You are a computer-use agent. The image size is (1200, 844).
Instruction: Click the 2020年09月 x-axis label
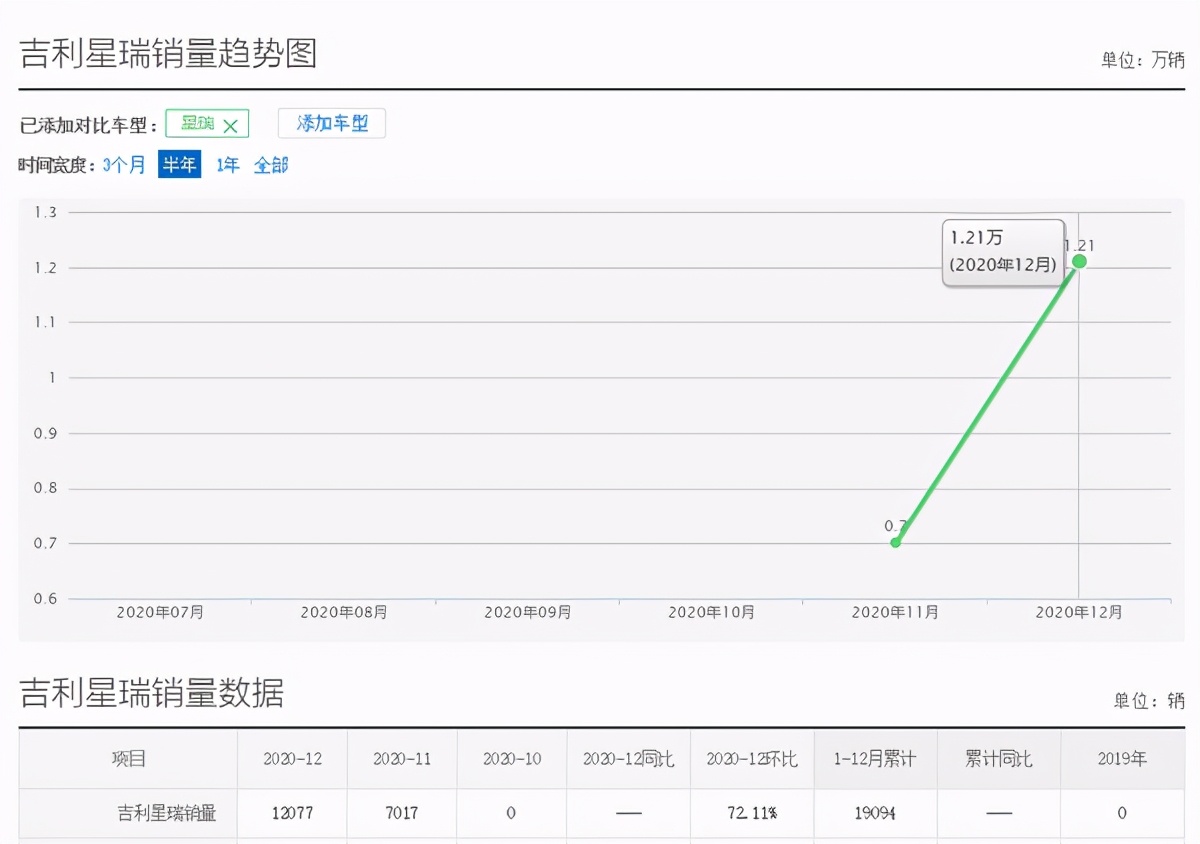click(x=528, y=612)
